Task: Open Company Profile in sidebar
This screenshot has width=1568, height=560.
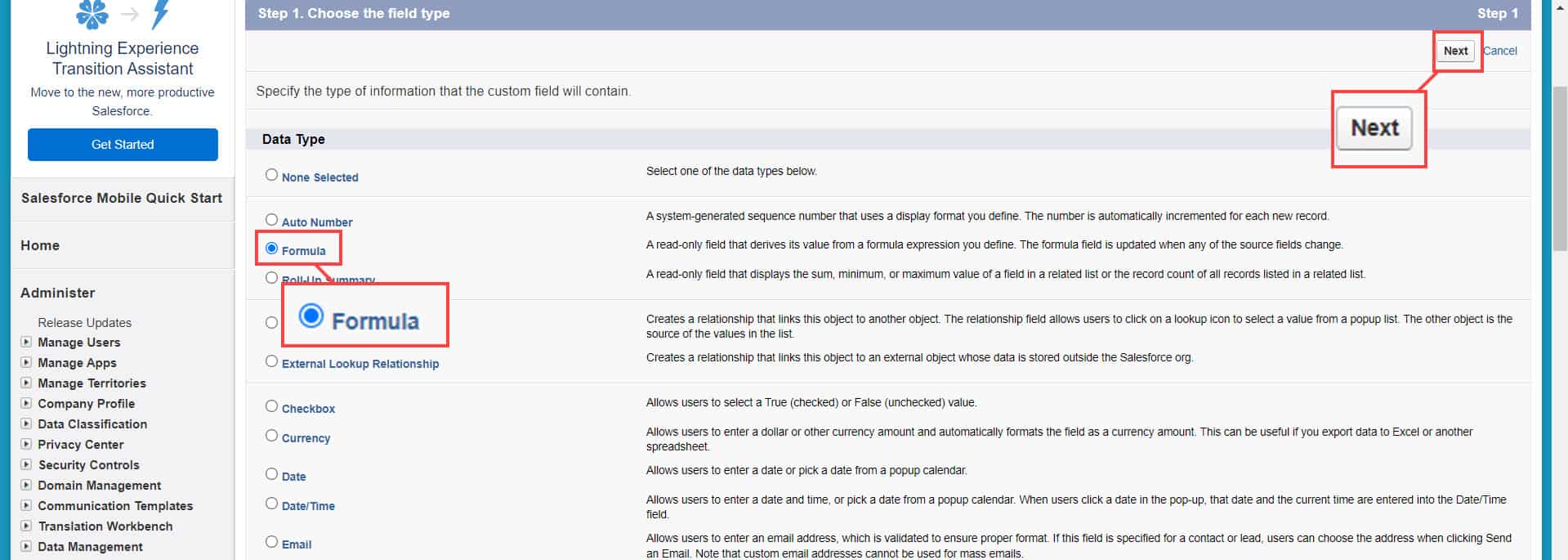Action: 86,404
